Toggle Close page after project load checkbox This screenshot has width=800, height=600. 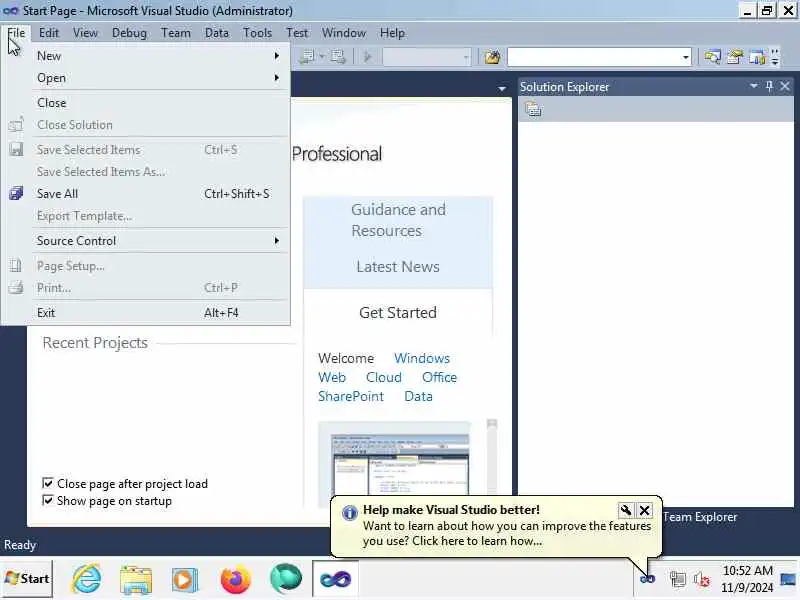point(47,483)
